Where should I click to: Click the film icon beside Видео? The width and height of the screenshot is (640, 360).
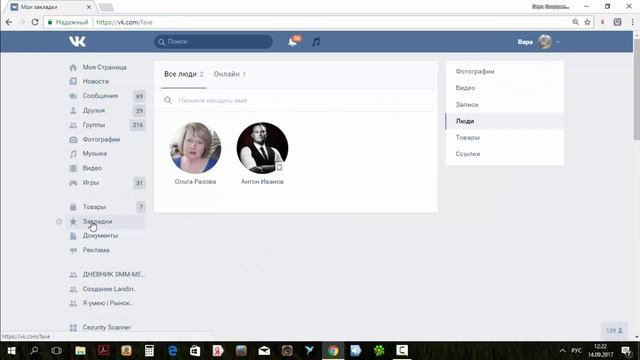pos(73,168)
